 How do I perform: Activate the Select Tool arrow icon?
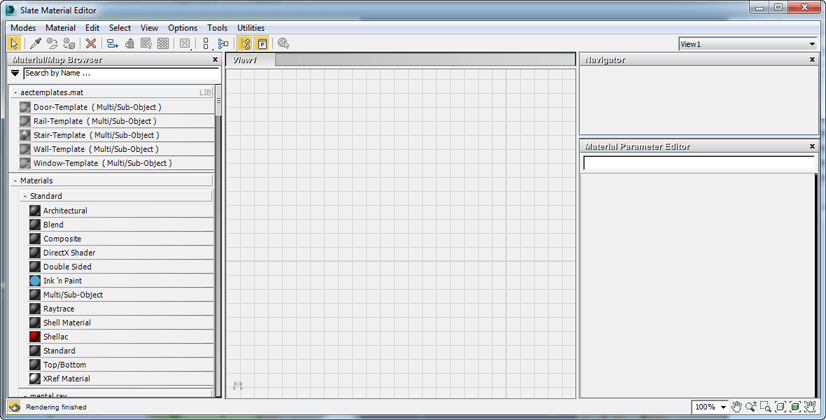(x=14, y=44)
